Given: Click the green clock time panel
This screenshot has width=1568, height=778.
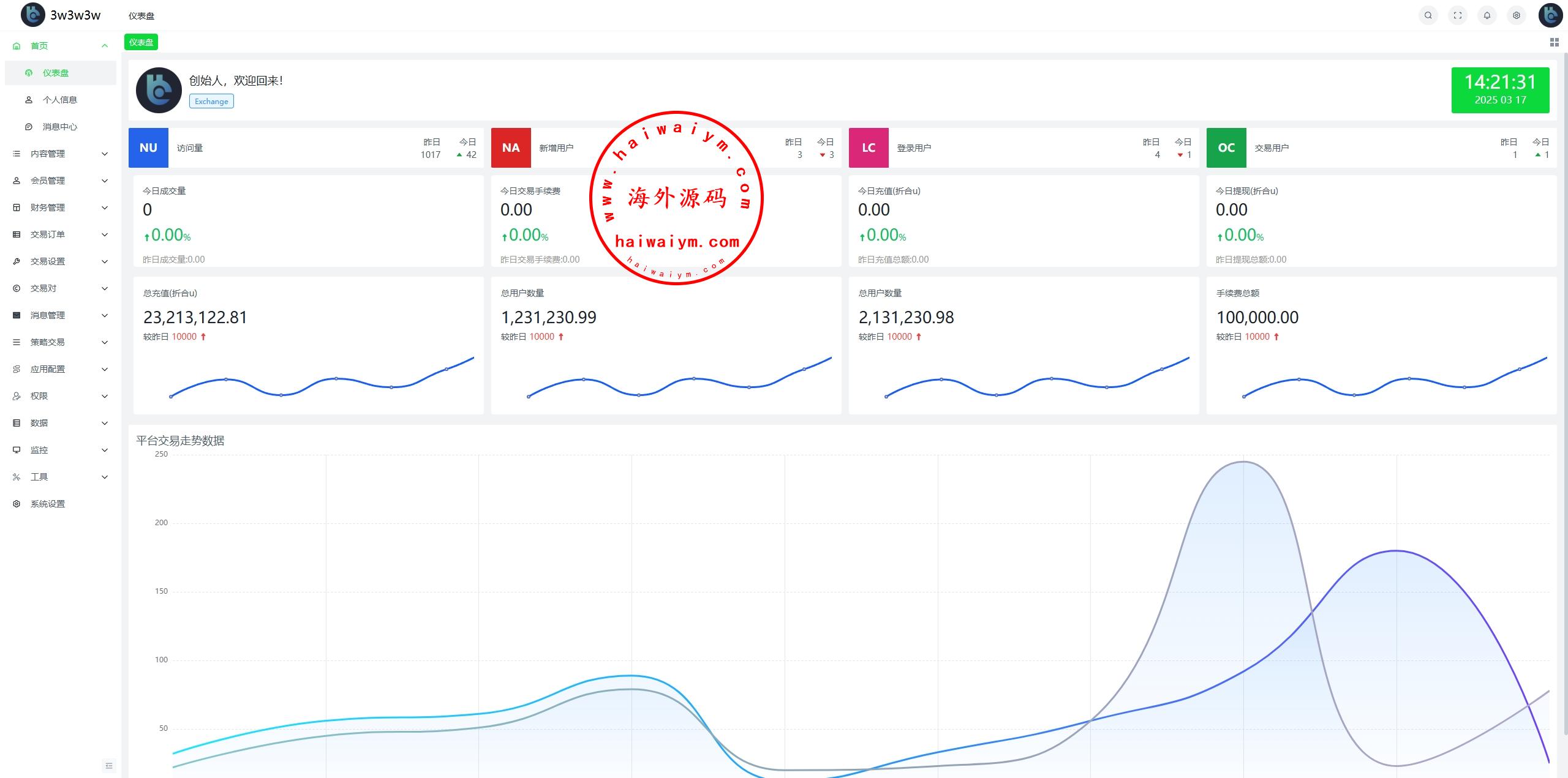Looking at the screenshot, I should (1499, 90).
